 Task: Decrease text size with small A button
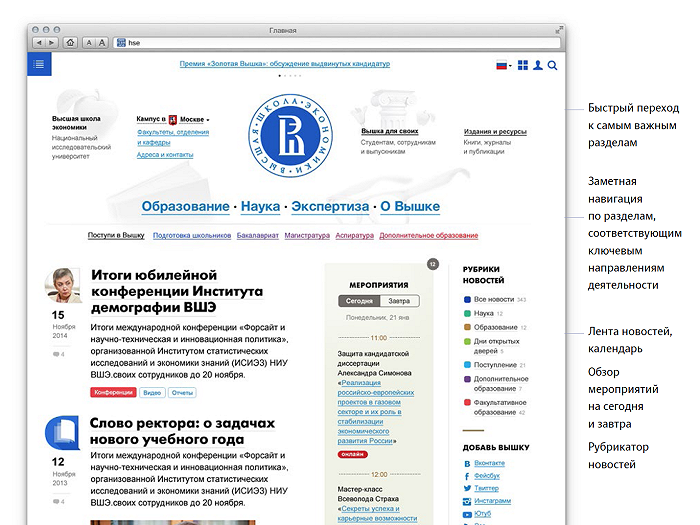(x=89, y=43)
